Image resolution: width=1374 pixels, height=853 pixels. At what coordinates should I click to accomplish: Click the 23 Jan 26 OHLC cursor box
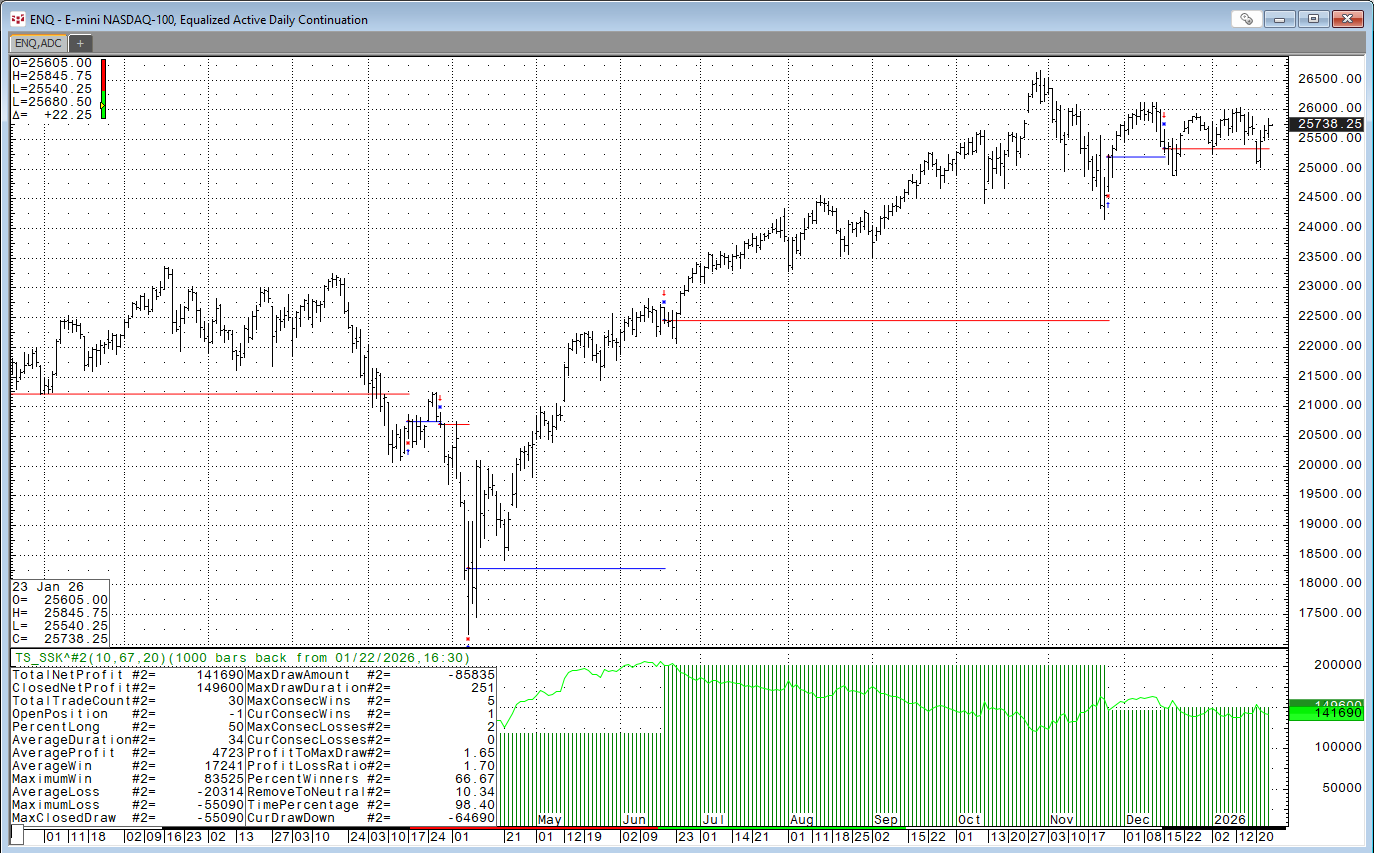[x=60, y=612]
